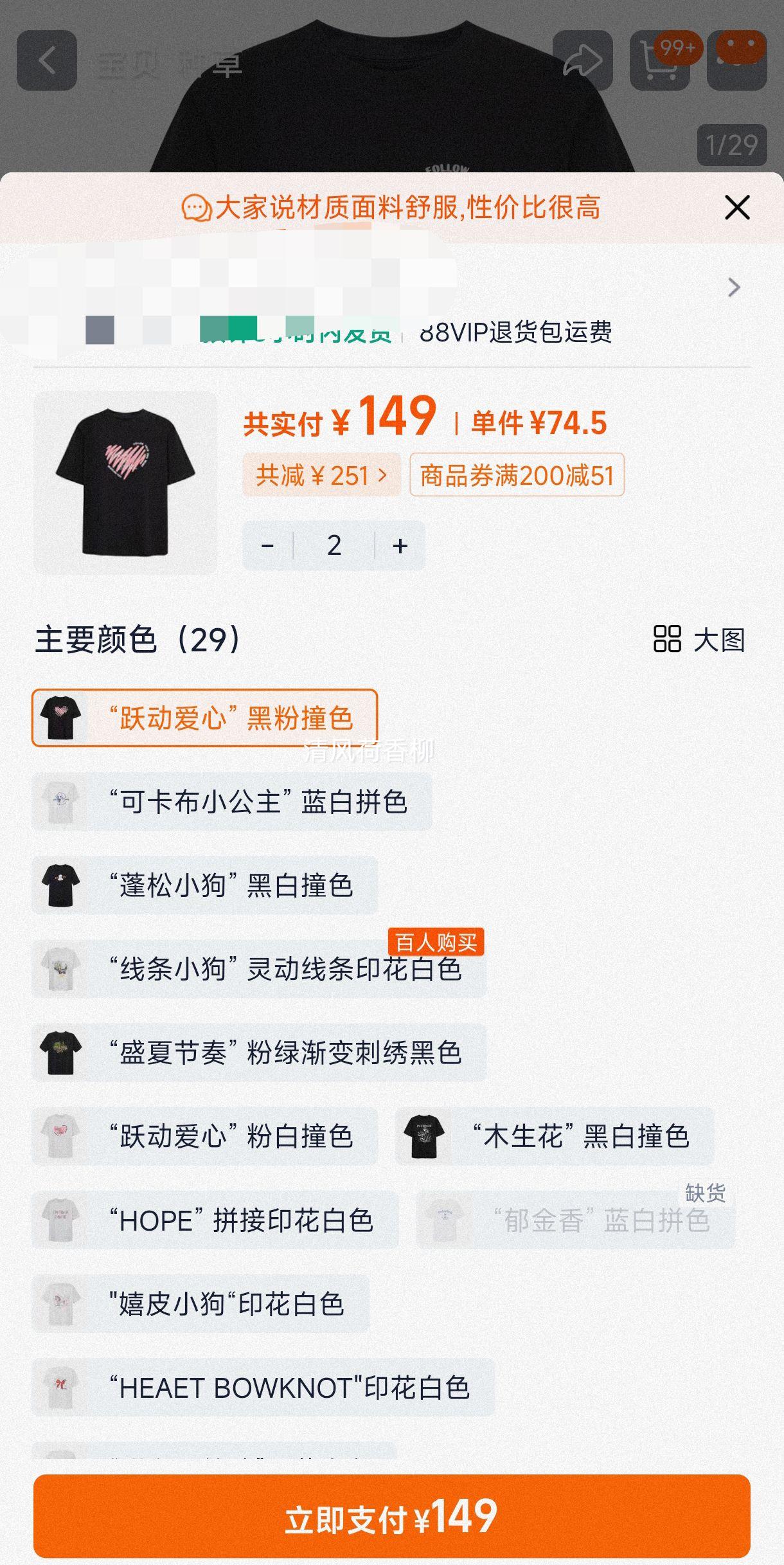
Task: Switch to 大图 grid view
Action: (x=699, y=639)
